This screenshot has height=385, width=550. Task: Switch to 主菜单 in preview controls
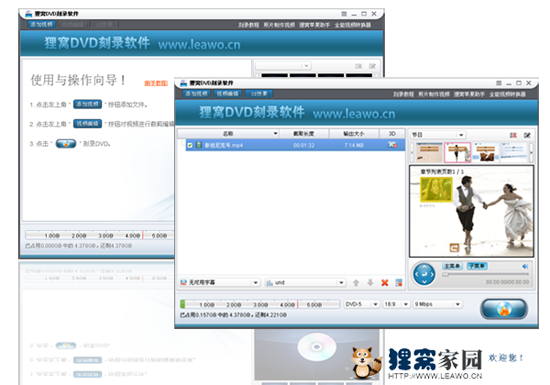452,266
